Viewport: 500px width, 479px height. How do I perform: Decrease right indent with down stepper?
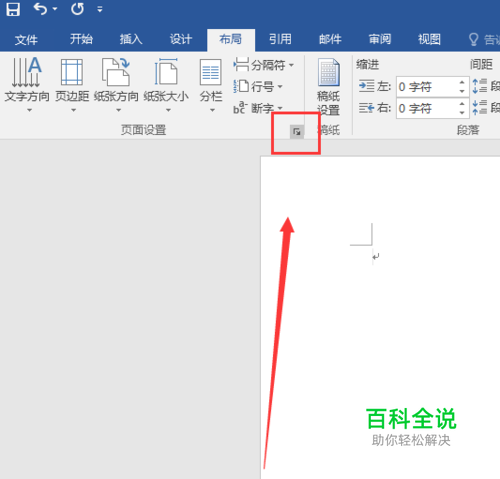[462, 113]
